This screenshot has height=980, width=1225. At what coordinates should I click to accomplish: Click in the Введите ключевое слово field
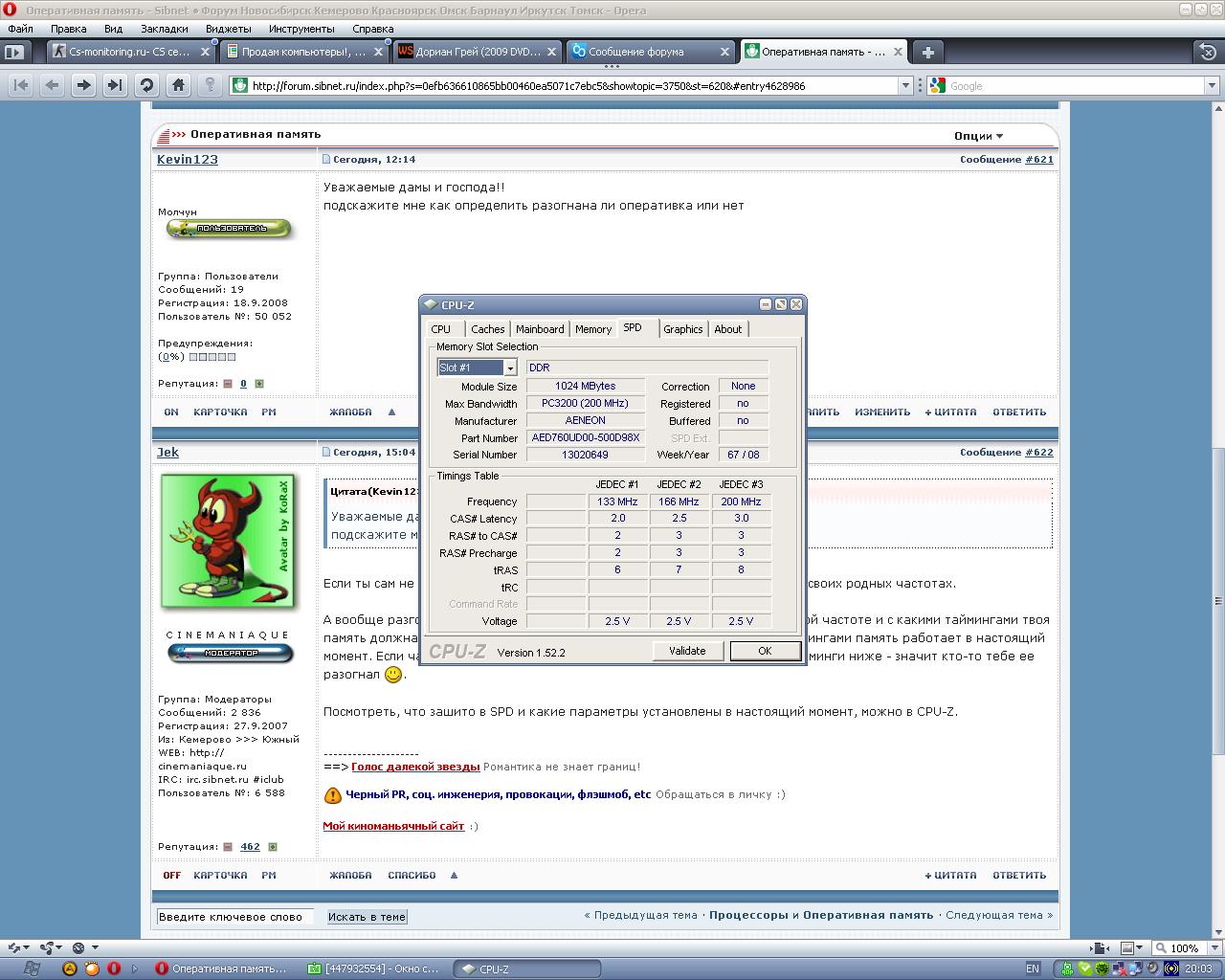tap(234, 917)
